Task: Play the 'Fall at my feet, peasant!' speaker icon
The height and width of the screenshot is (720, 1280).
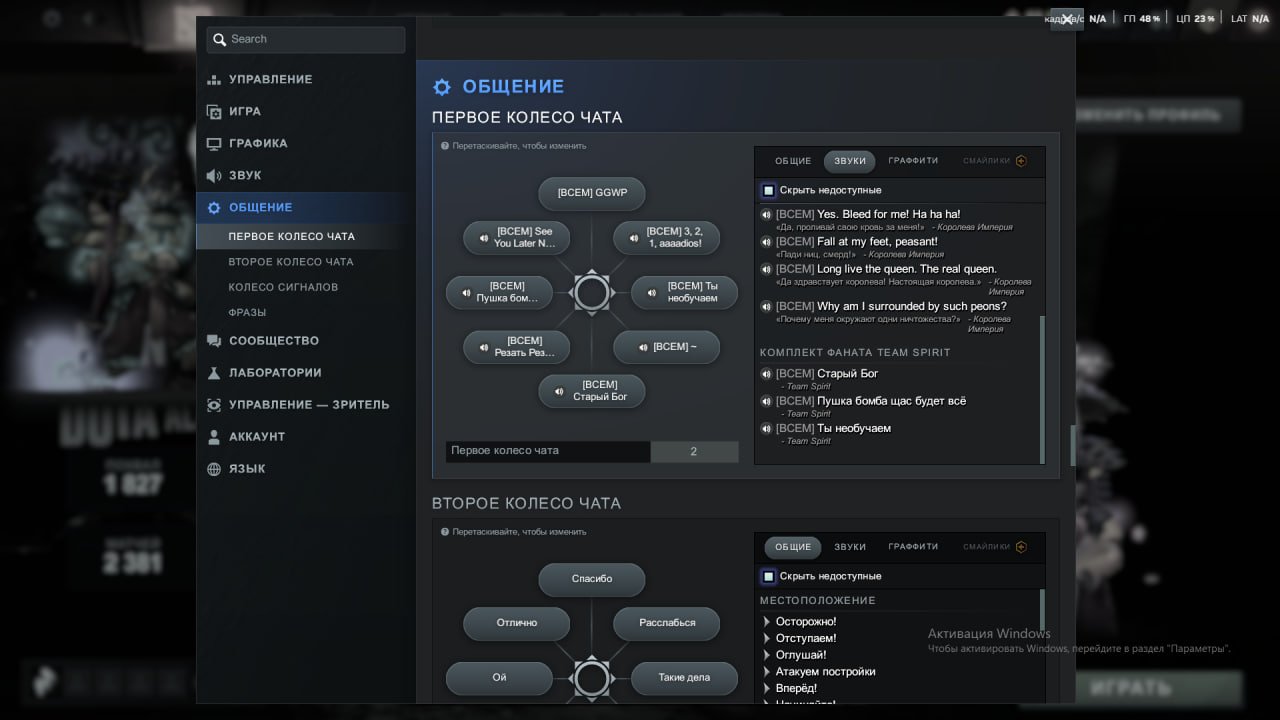Action: pyautogui.click(x=767, y=242)
